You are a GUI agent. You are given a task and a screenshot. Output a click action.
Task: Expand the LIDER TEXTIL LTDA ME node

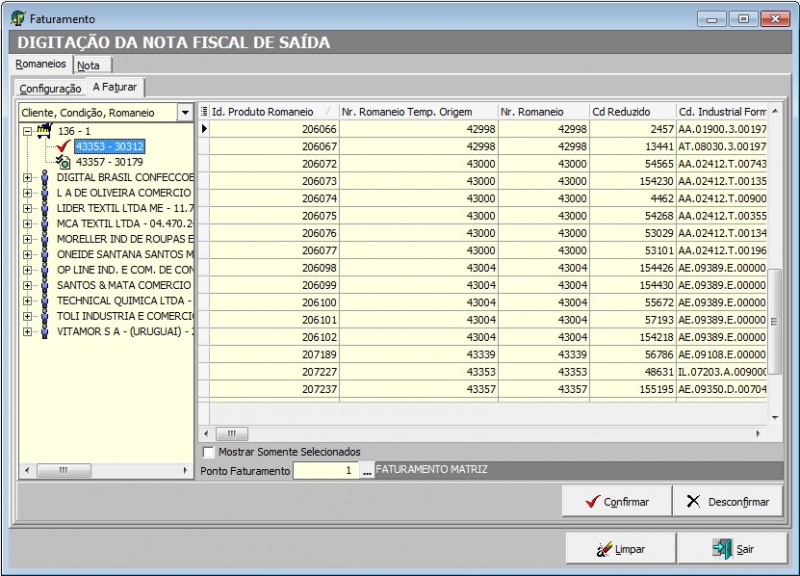(27, 208)
